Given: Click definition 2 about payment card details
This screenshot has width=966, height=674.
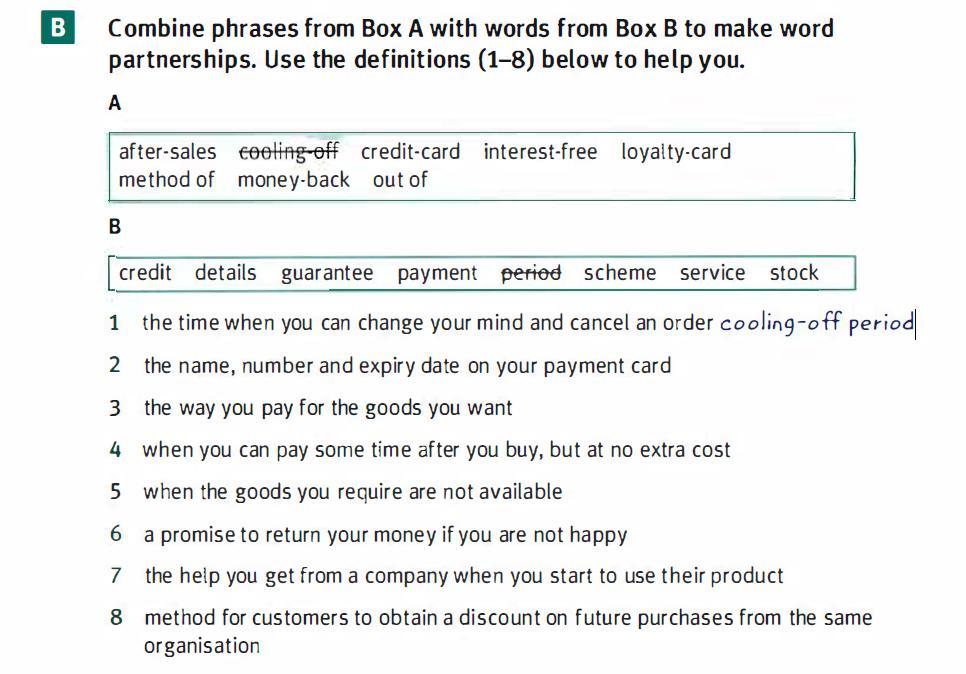Looking at the screenshot, I should [407, 366].
